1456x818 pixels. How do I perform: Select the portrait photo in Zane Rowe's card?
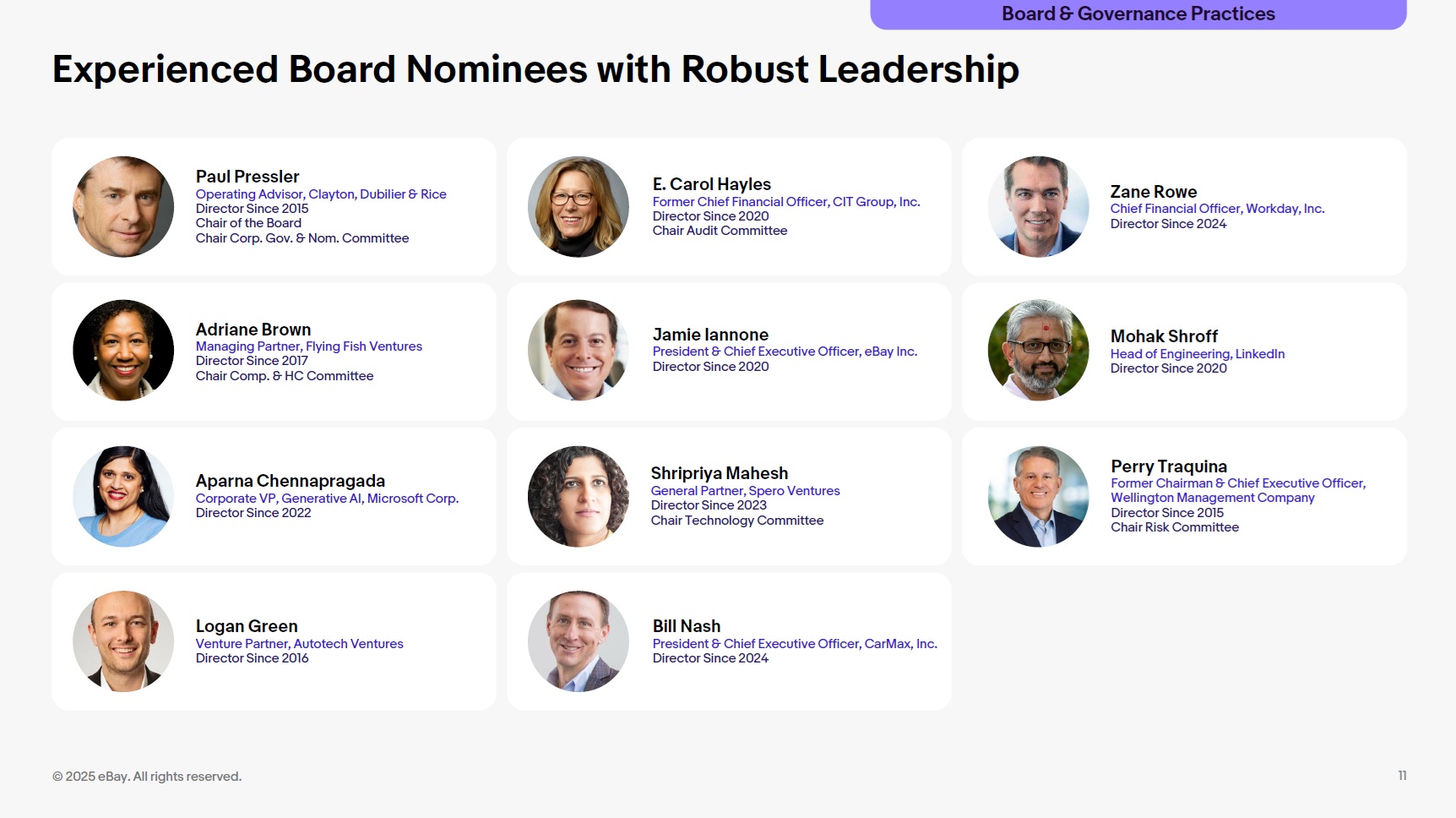click(x=1038, y=207)
